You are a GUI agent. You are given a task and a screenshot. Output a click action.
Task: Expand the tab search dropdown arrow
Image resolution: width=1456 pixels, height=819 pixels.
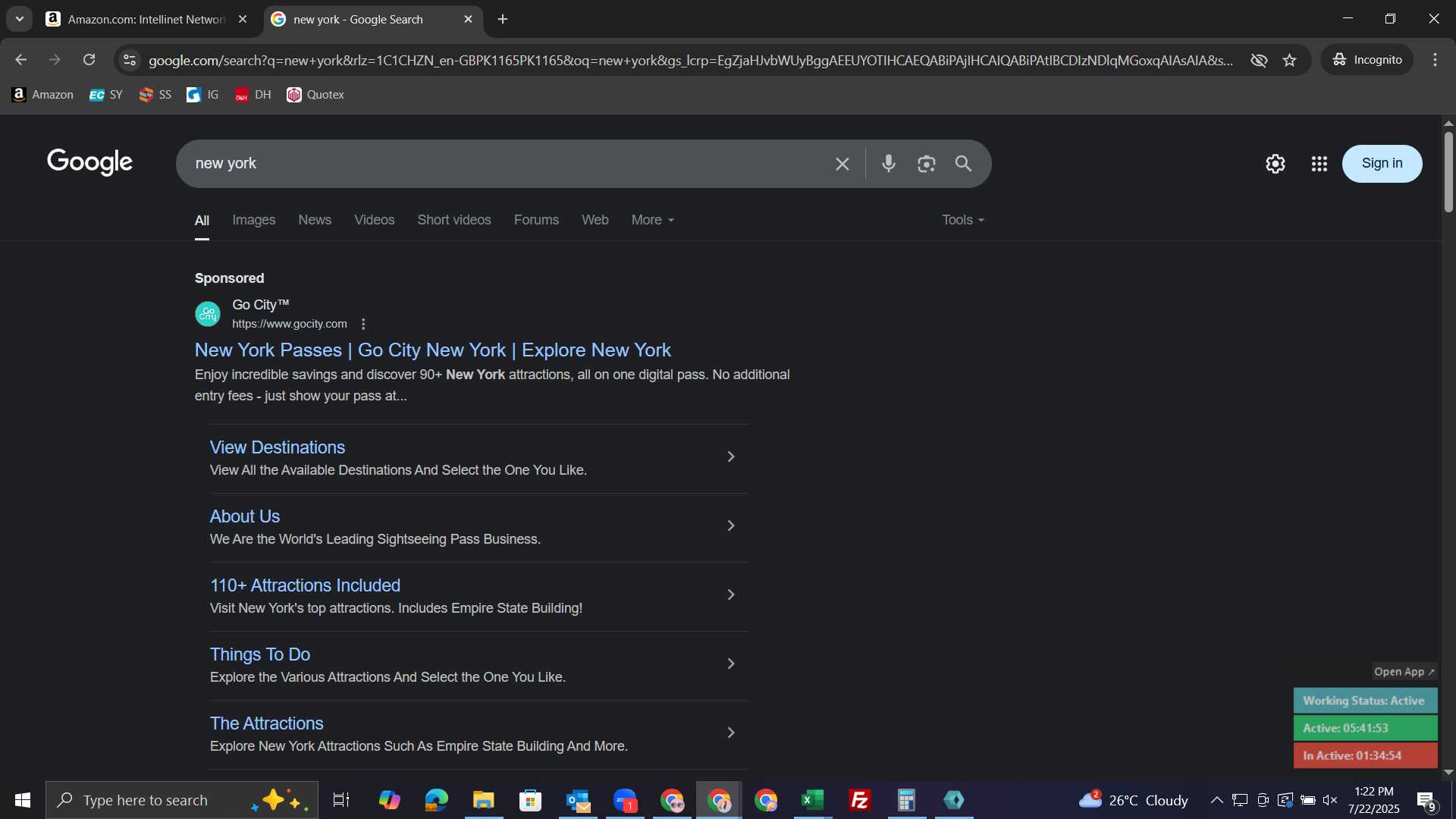20,20
